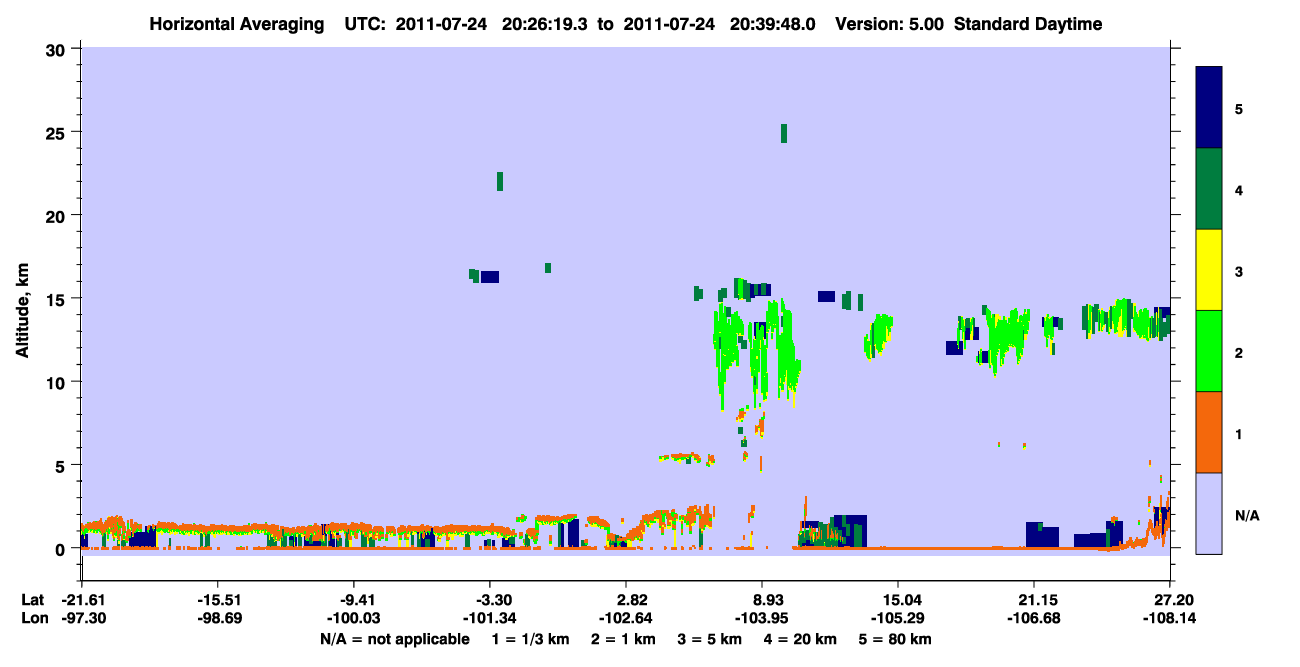Click the '10' altitude tick label
This screenshot has width=1300, height=667.
(58, 382)
